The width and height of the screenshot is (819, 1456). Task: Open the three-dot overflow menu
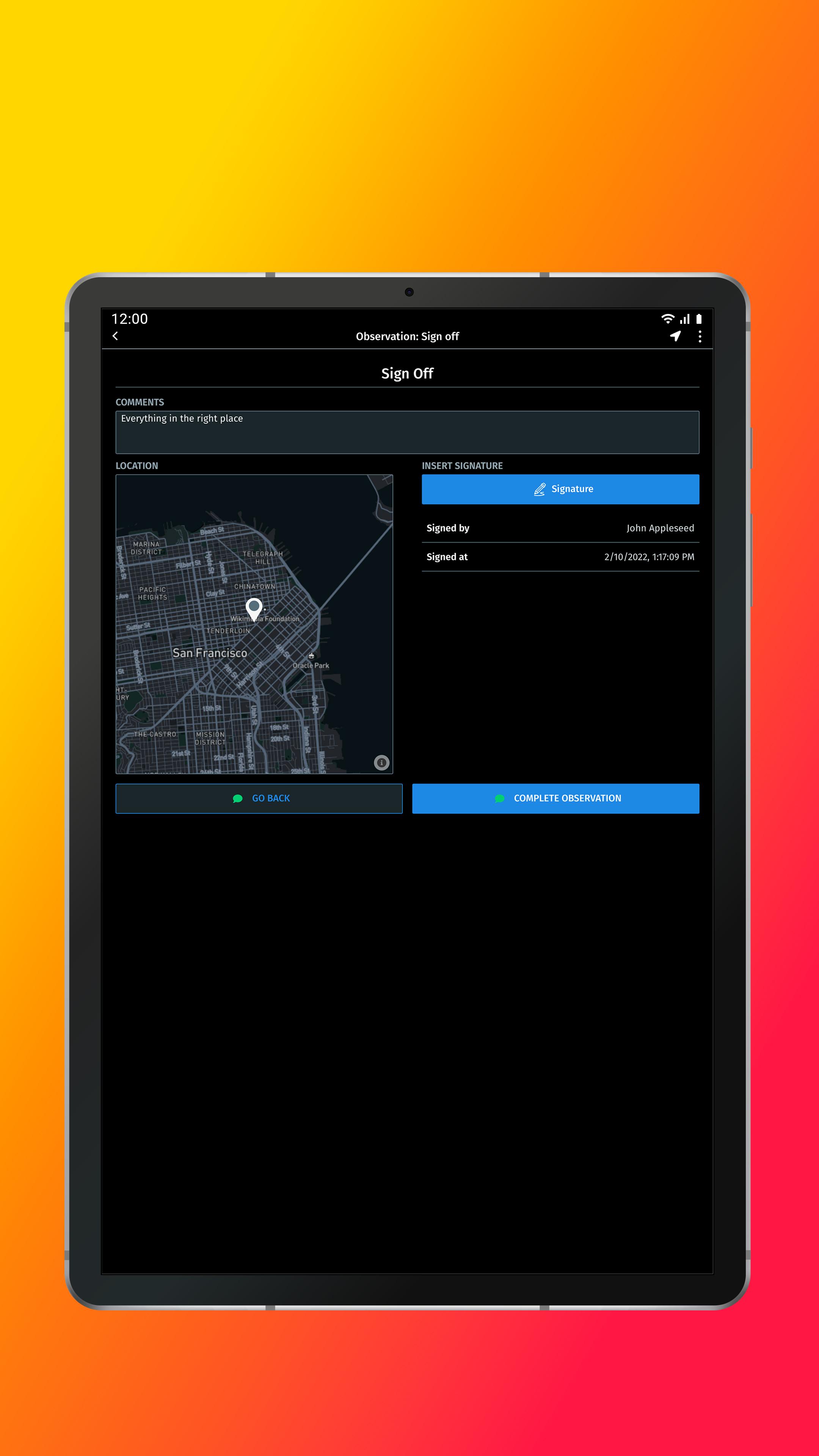700,336
